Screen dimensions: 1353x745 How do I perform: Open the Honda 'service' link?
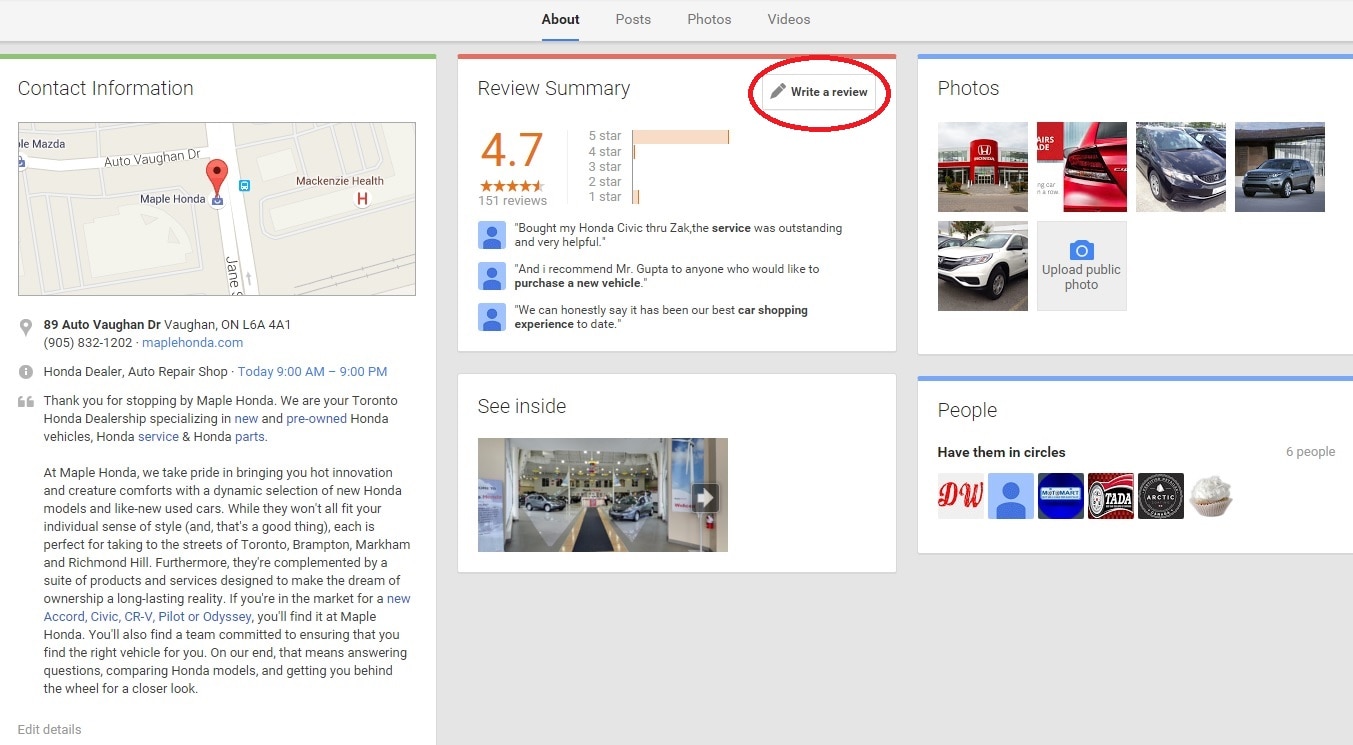pos(158,436)
